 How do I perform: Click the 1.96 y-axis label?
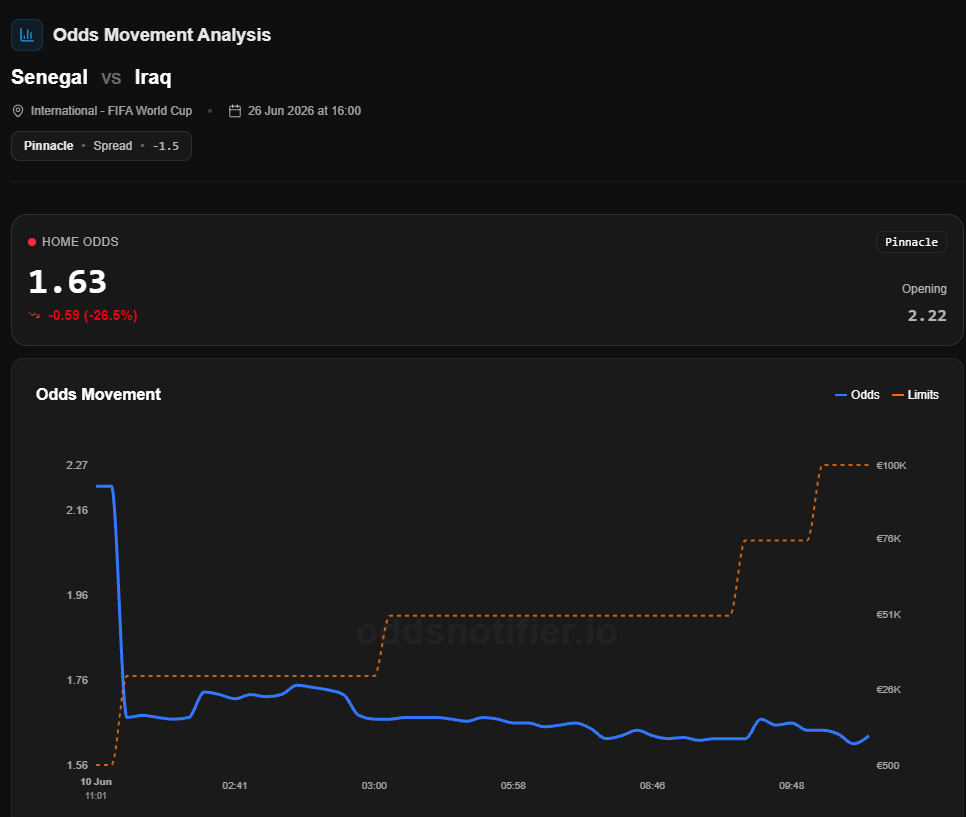tap(77, 595)
